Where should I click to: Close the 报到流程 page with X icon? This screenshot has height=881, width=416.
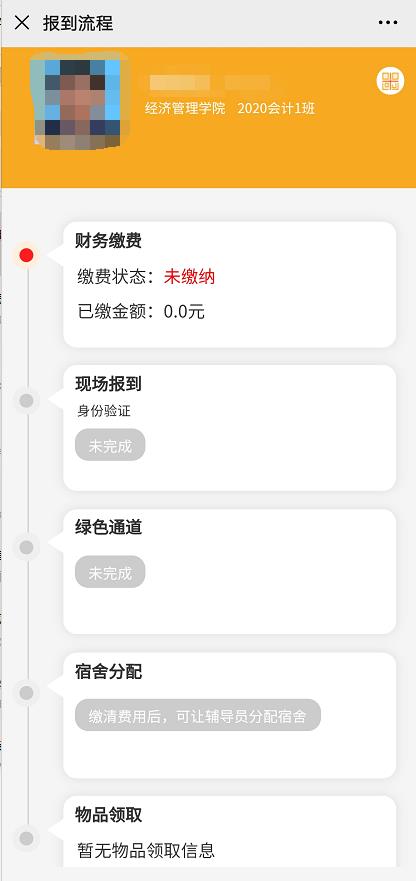pyautogui.click(x=22, y=23)
